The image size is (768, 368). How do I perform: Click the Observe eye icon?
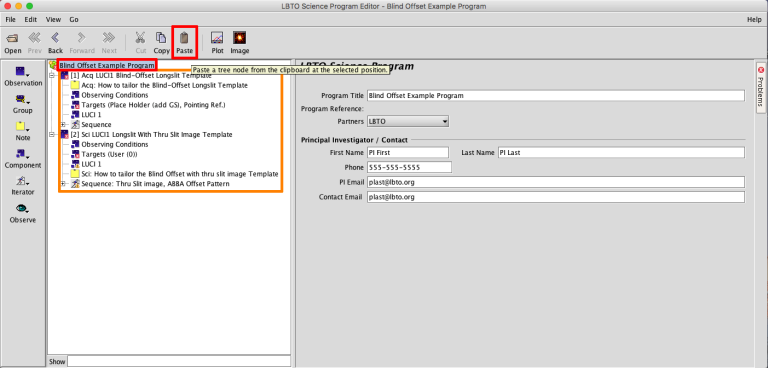pyautogui.click(x=22, y=208)
